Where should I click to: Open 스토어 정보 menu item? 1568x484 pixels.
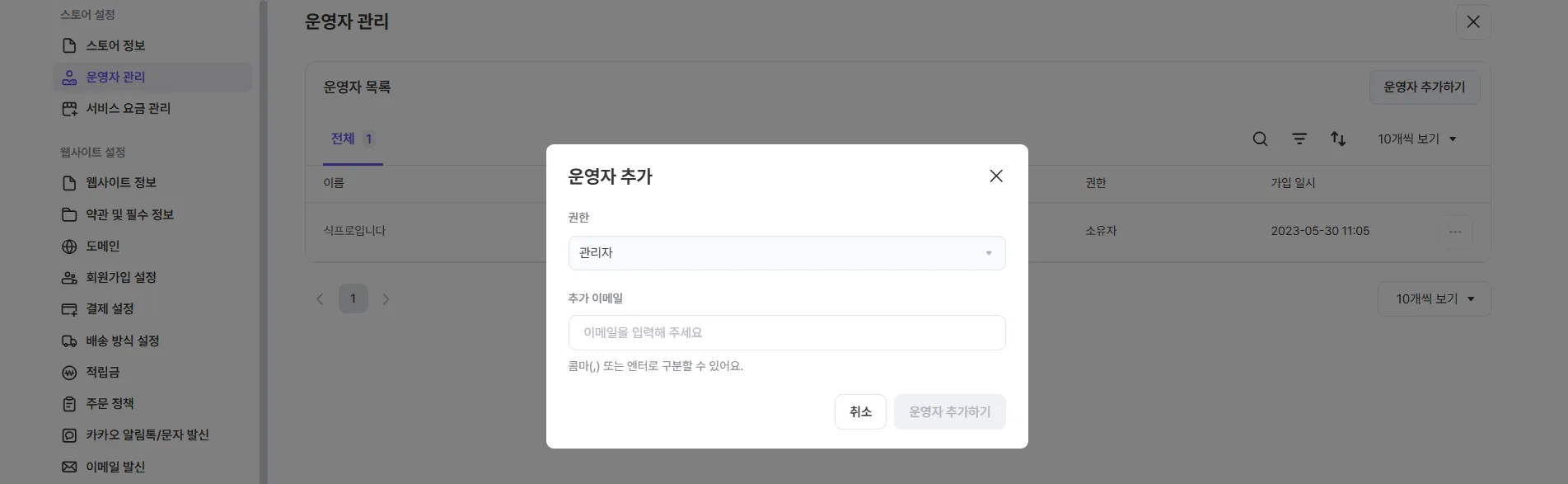115,45
